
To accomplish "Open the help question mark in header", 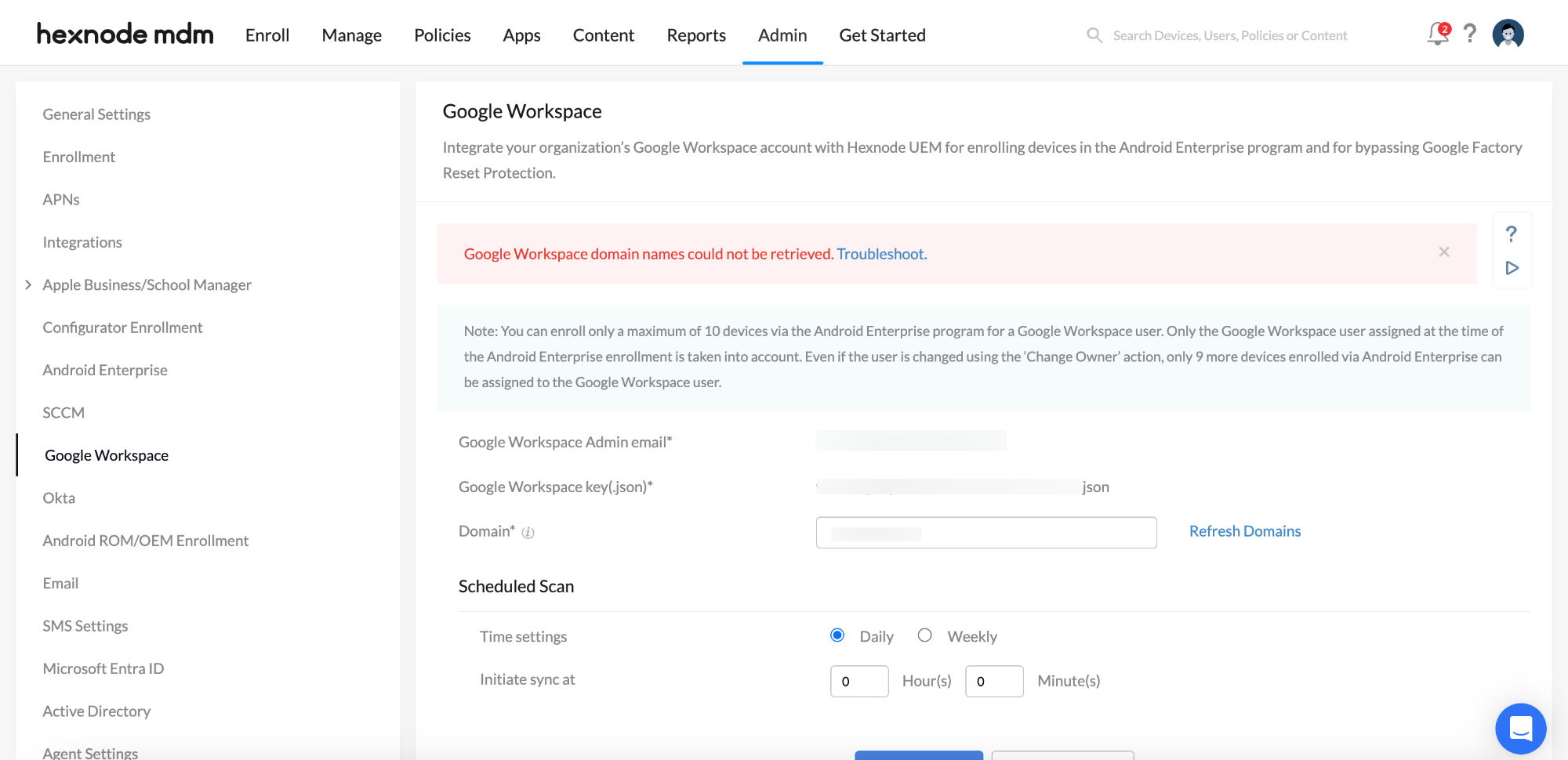I will (x=1470, y=34).
